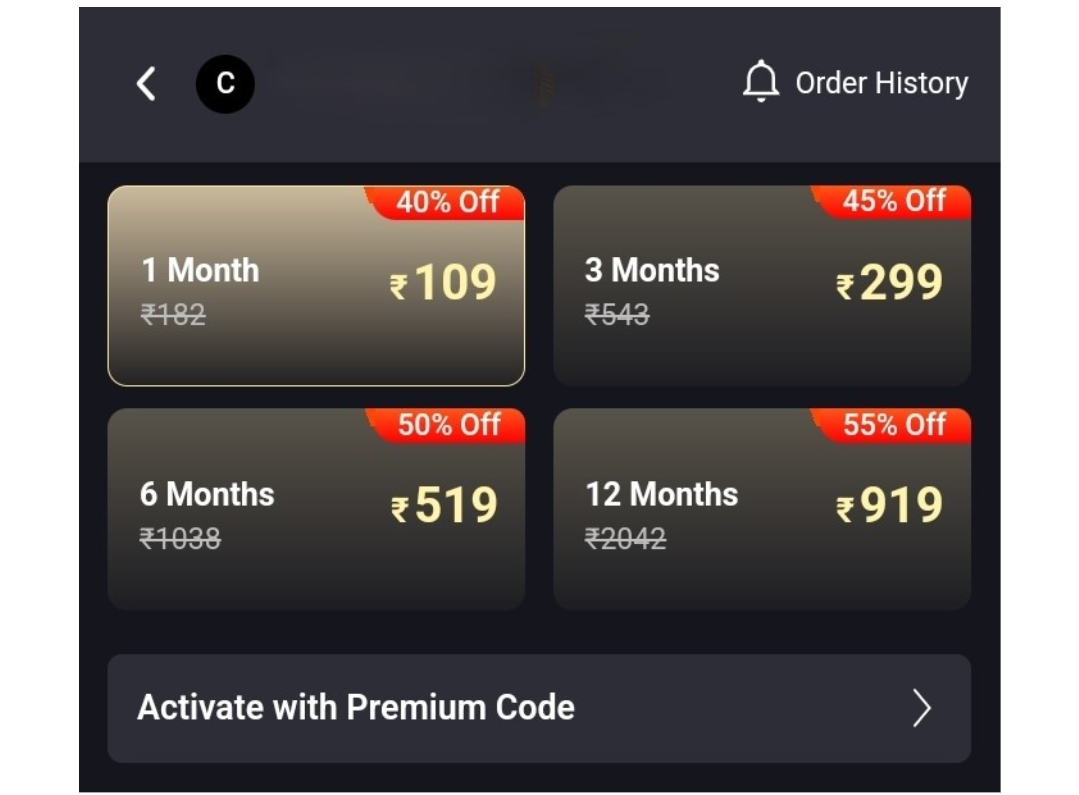Click the struck-through ₹2042 original price
Screen dimensions: 1079x795
(625, 539)
